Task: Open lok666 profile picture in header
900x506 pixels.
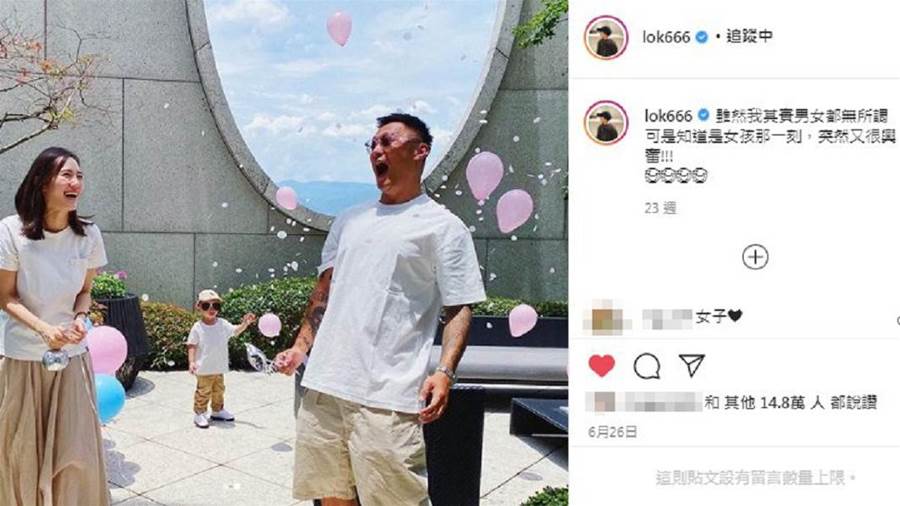Action: click(606, 37)
